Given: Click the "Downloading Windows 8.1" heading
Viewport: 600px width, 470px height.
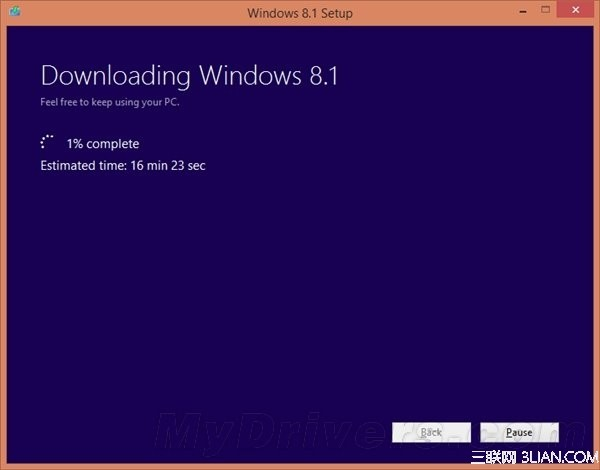Looking at the screenshot, I should click(189, 75).
